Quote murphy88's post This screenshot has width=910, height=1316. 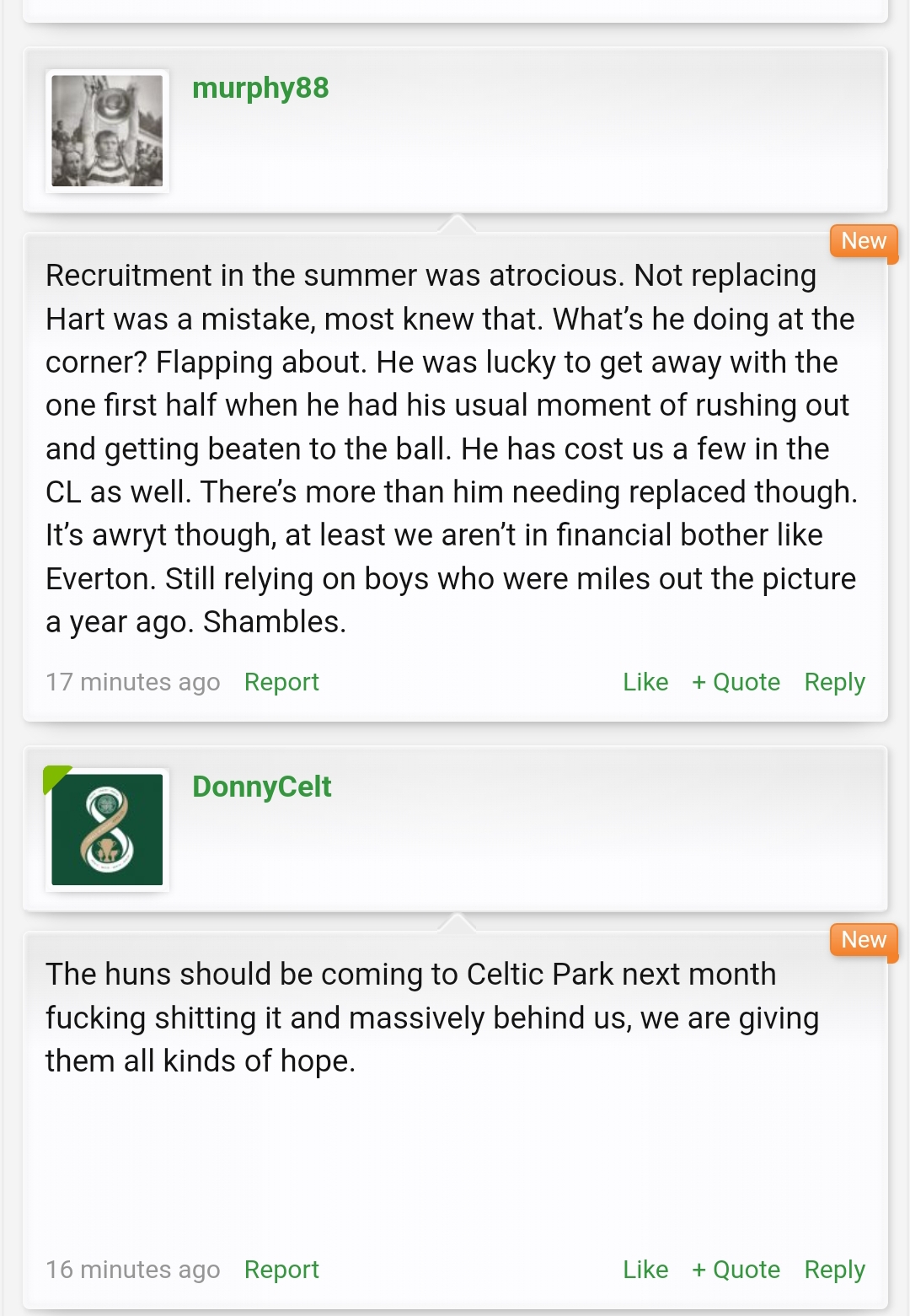736,682
